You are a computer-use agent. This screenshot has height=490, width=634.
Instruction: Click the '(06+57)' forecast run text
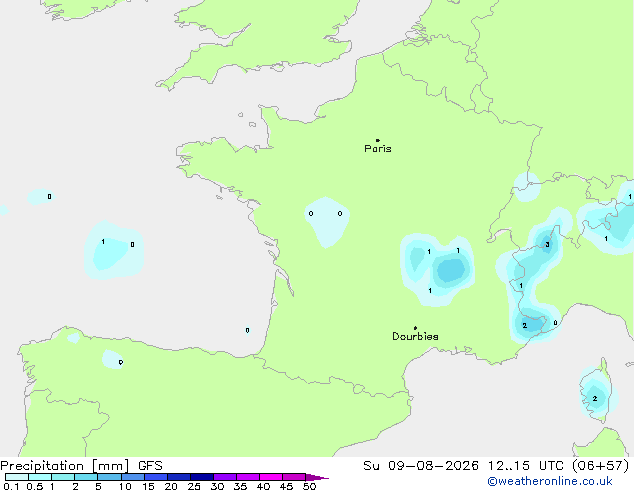click(x=601, y=465)
